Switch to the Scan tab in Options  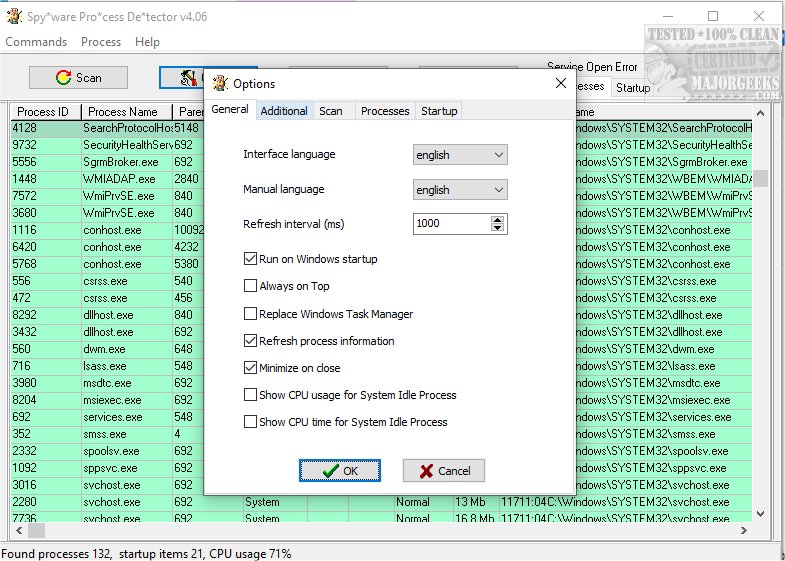coord(331,111)
